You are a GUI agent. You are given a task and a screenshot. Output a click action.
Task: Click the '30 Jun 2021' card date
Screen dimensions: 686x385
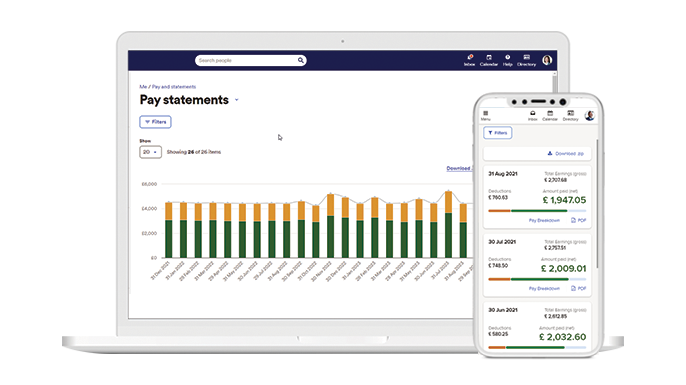tap(503, 310)
